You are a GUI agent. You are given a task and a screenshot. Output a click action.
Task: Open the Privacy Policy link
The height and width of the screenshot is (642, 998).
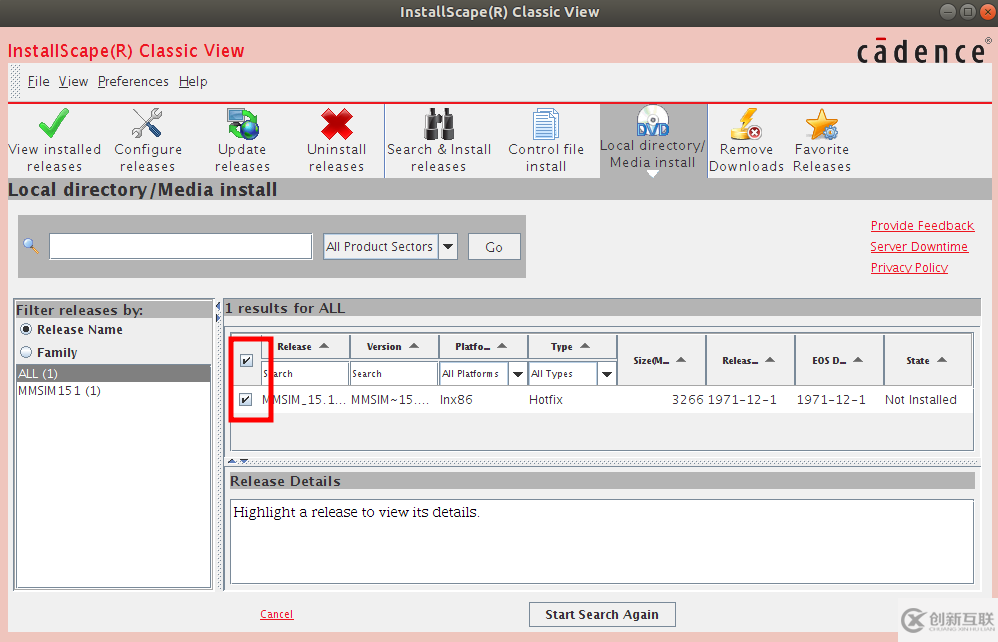coord(909,268)
